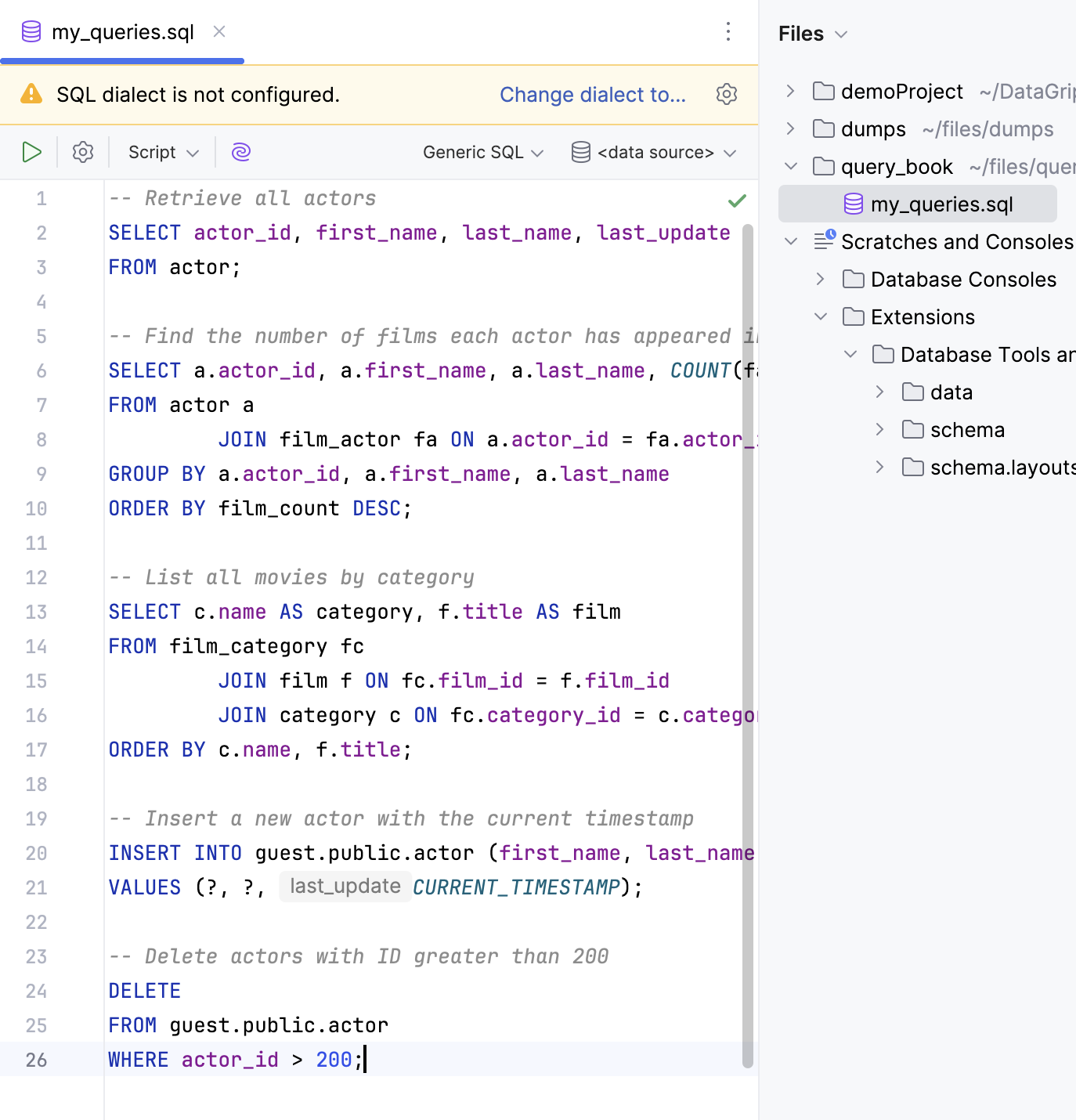Open the run settings gear in the editor toolbar
This screenshot has height=1120, width=1076.
pyautogui.click(x=83, y=152)
